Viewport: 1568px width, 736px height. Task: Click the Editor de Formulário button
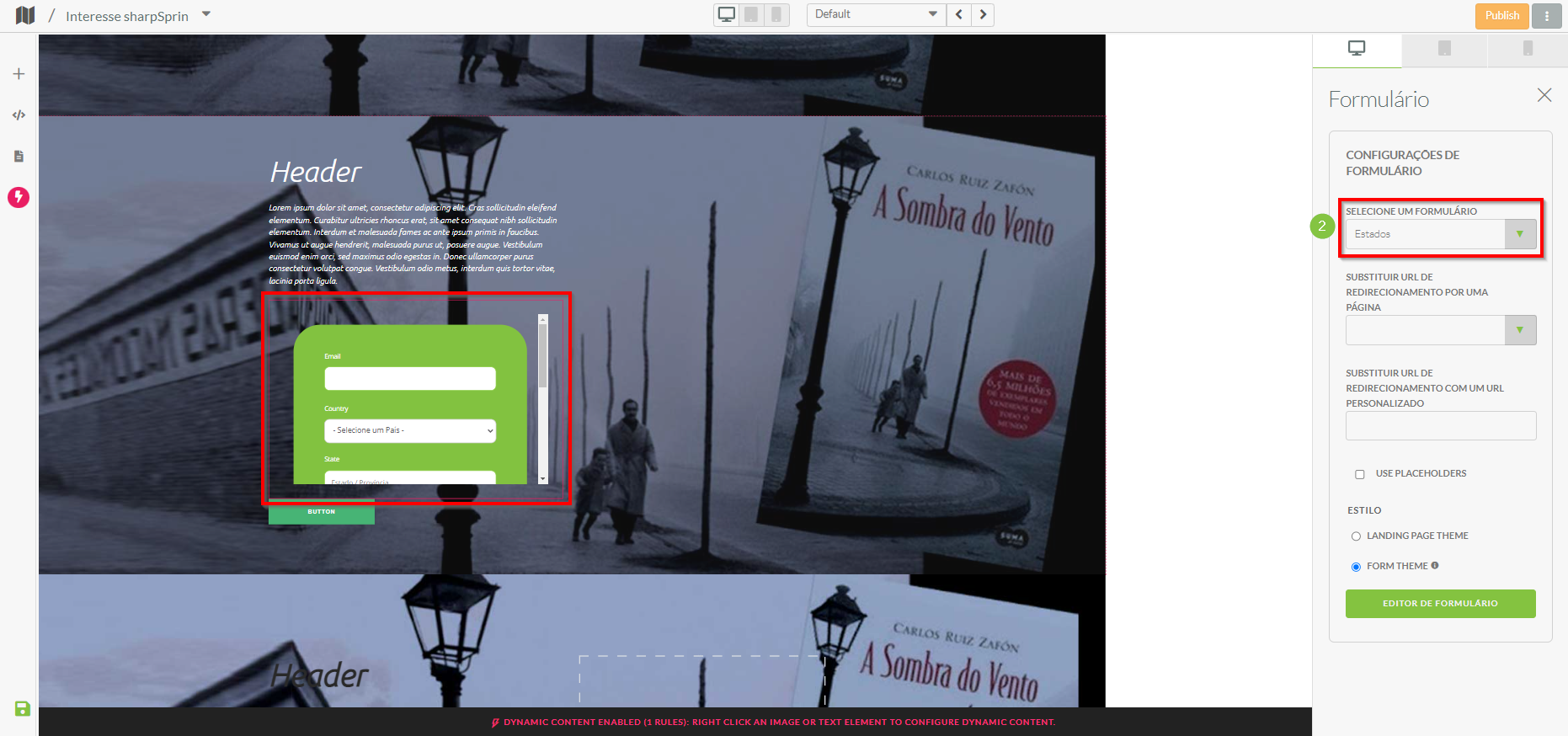click(x=1440, y=604)
